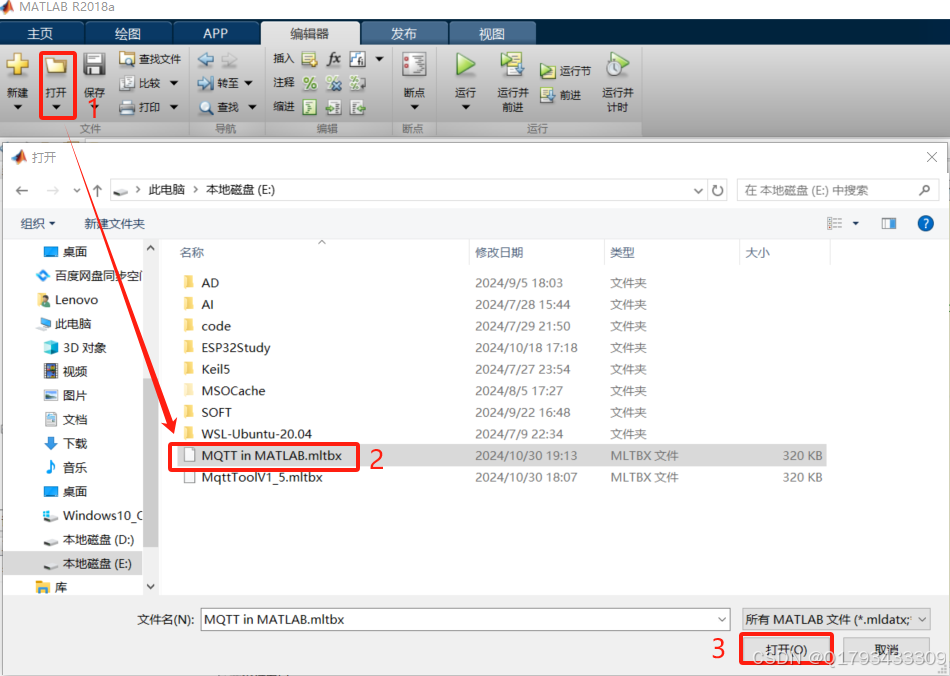950x676 pixels.
Task: Click the search box for 本地磁盘 (E:)
Action: point(837,190)
